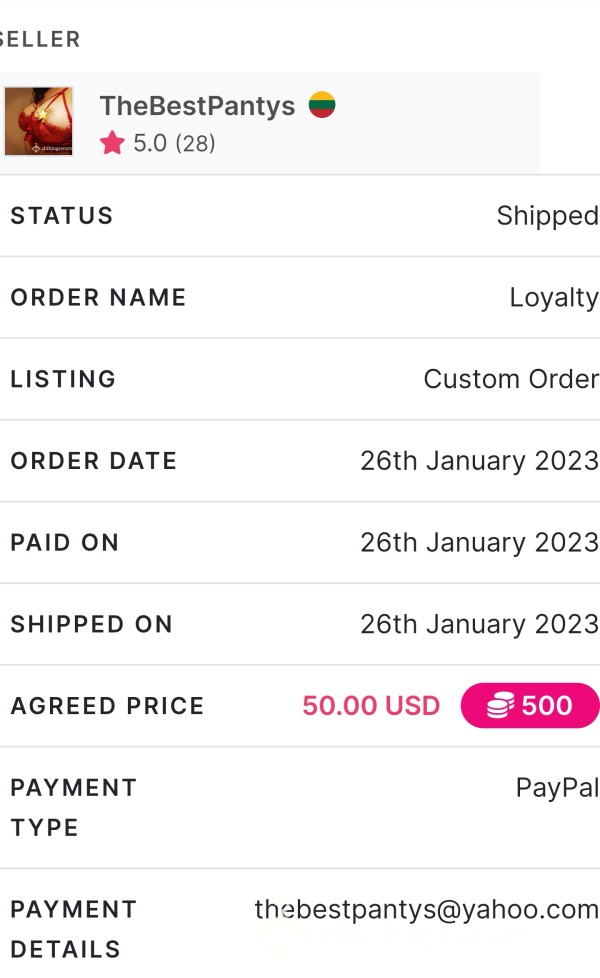Select the 50.00 USD agreed price
This screenshot has height=978, width=600.
pyautogui.click(x=371, y=705)
